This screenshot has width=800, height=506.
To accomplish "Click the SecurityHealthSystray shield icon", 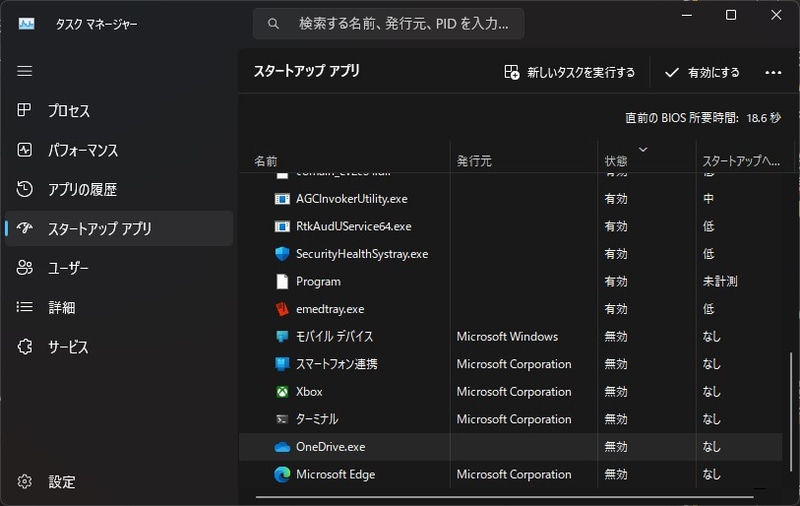I will (282, 254).
